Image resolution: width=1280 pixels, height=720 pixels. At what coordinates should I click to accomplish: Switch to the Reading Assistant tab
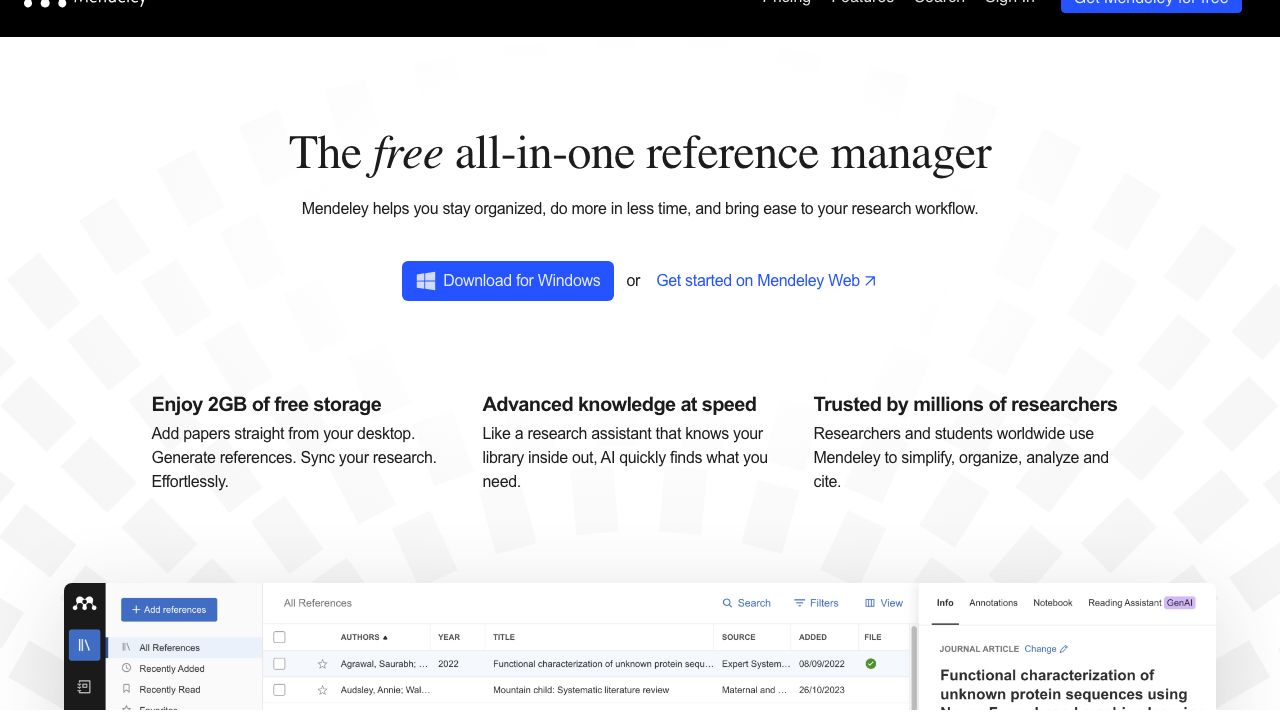tap(1125, 603)
